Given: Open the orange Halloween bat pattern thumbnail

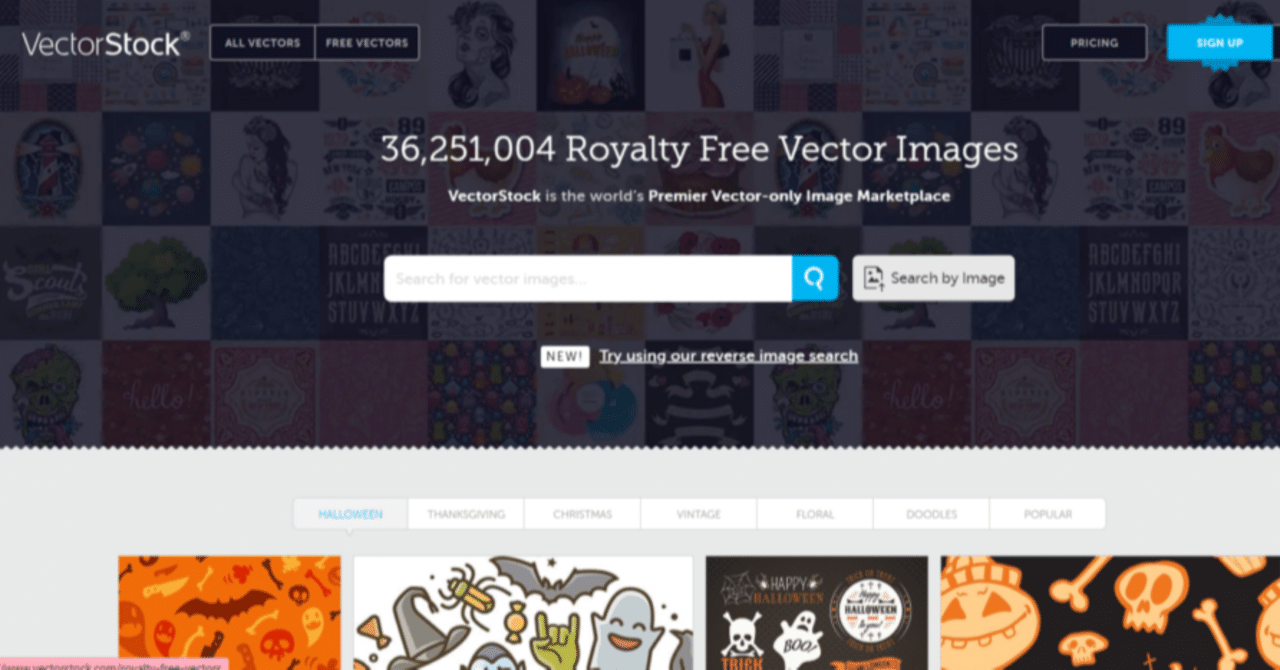Looking at the screenshot, I should [229, 613].
